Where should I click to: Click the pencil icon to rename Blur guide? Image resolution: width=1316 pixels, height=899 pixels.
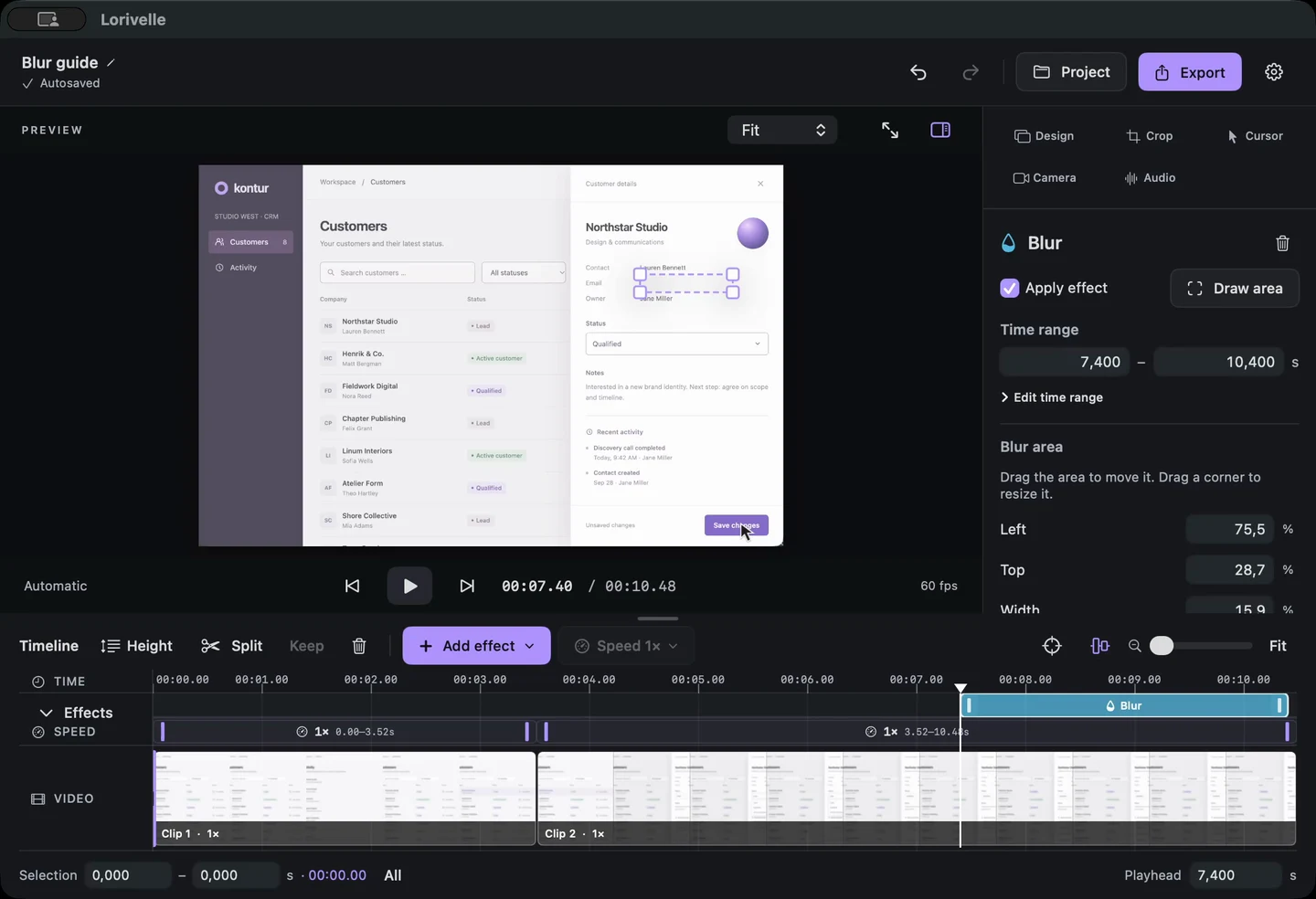111,62
